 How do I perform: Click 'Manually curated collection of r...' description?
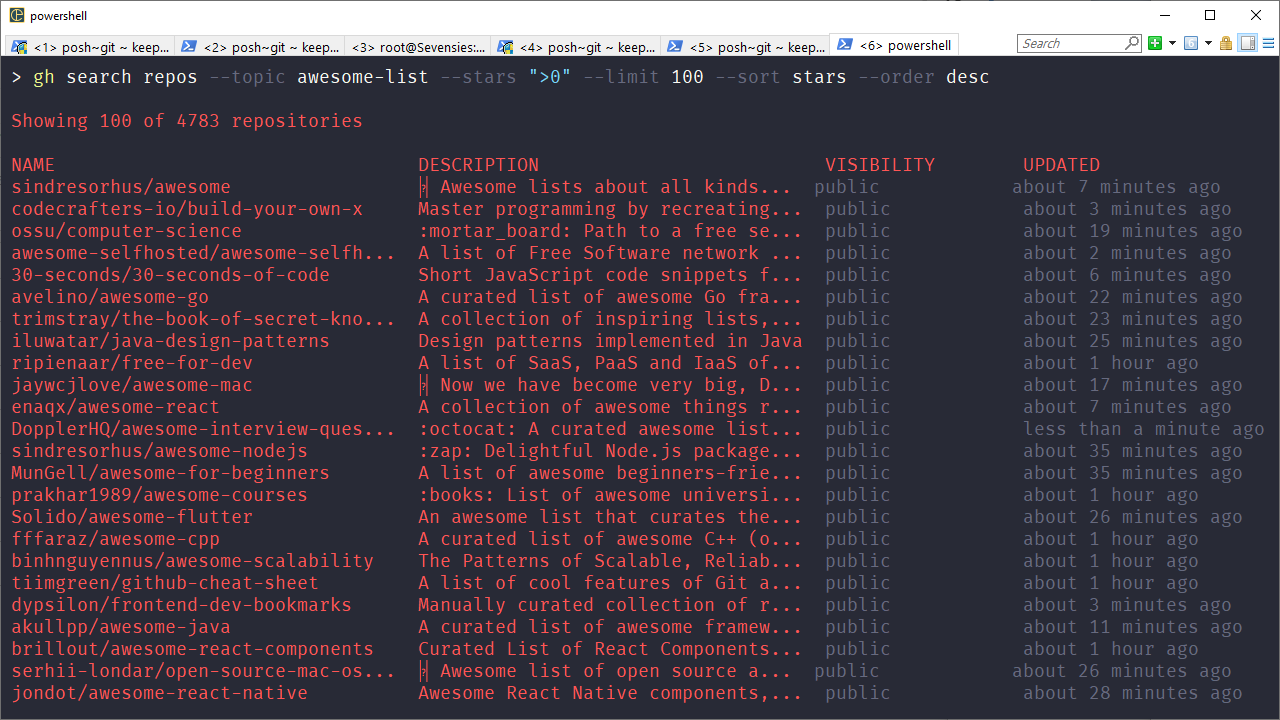[610, 605]
